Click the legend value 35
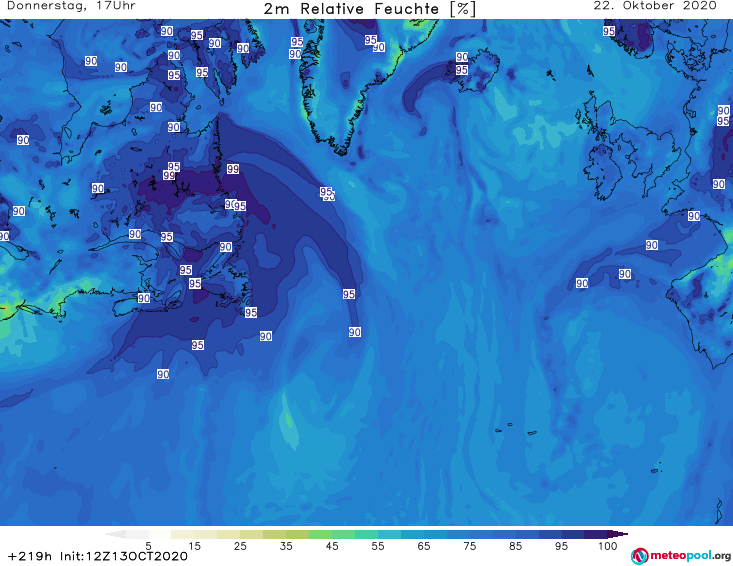This screenshot has height=566, width=733. point(286,546)
